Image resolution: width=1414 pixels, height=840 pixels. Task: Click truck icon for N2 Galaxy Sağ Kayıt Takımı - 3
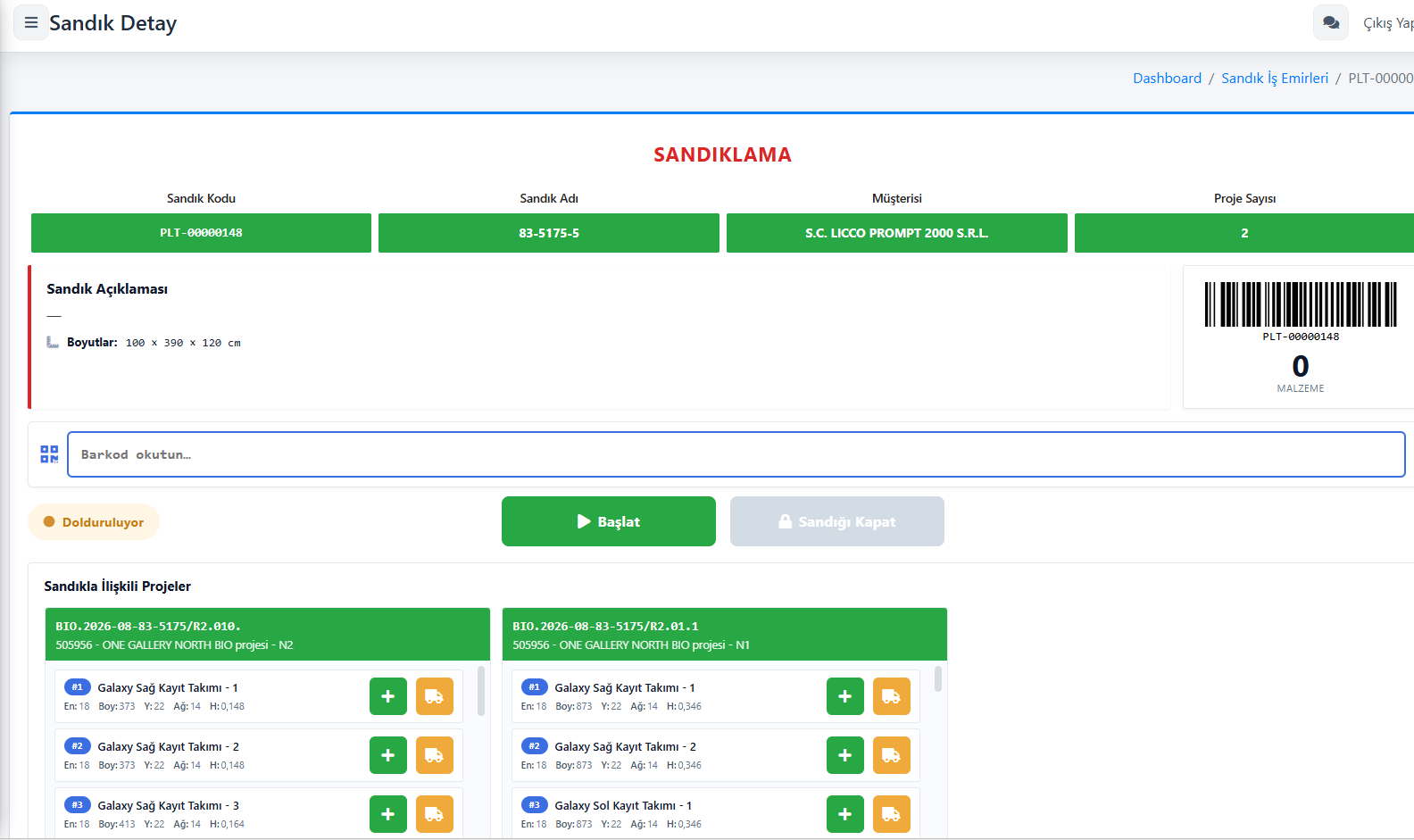tap(435, 814)
